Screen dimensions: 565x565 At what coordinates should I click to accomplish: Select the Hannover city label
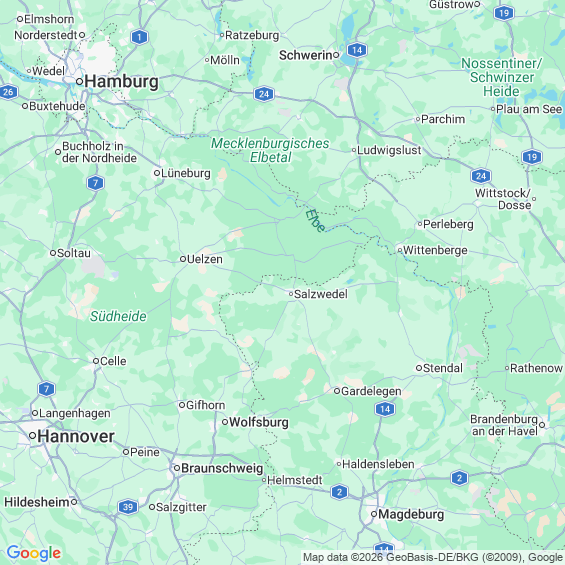coord(76,436)
